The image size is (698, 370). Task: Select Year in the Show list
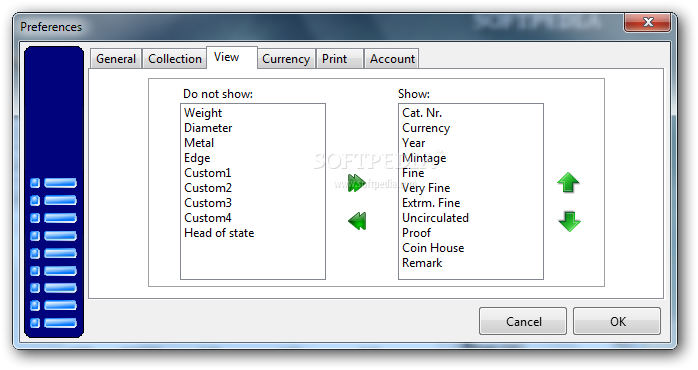pos(471,143)
